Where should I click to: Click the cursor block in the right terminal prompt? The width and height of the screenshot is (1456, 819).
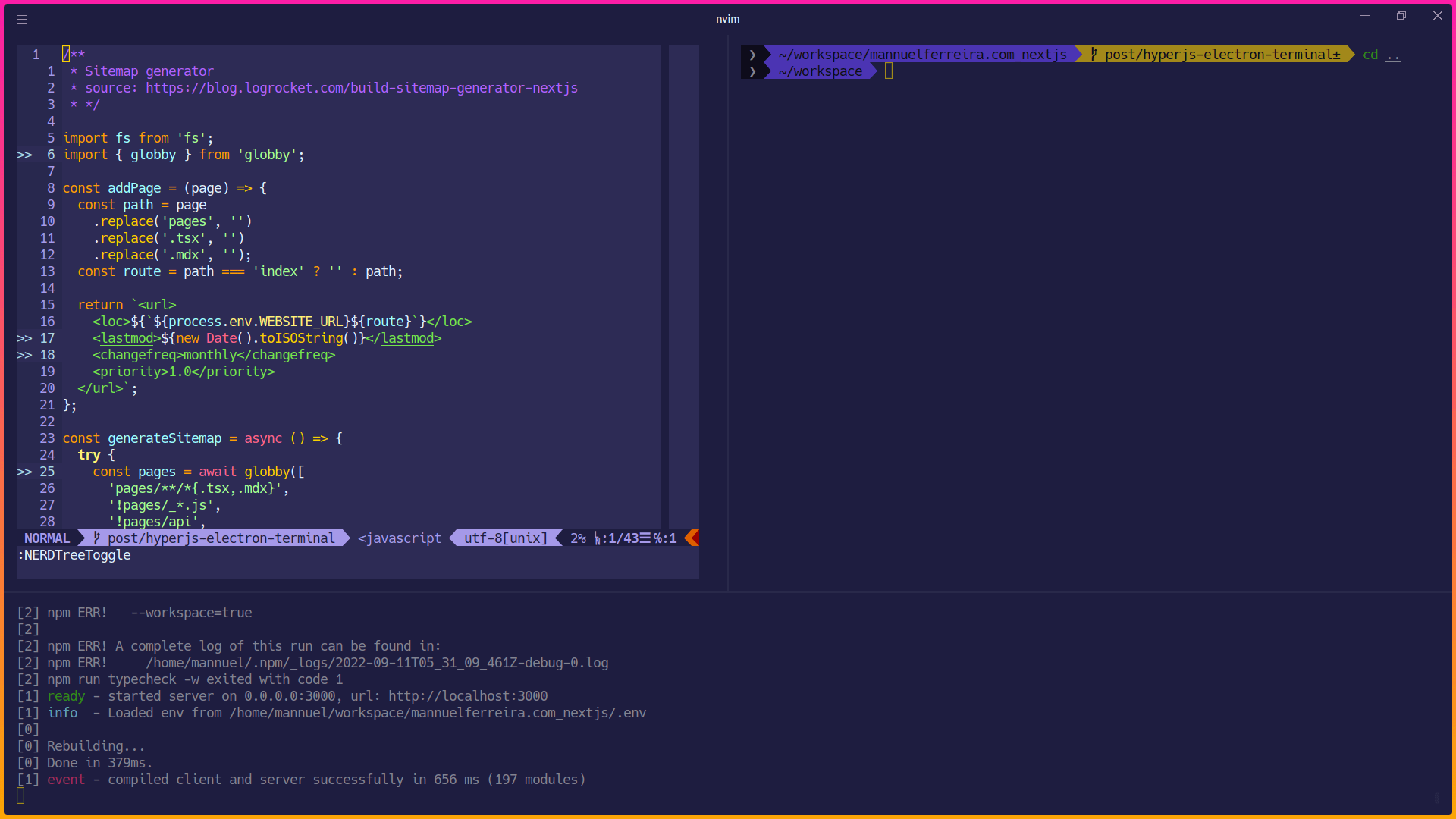click(x=889, y=71)
